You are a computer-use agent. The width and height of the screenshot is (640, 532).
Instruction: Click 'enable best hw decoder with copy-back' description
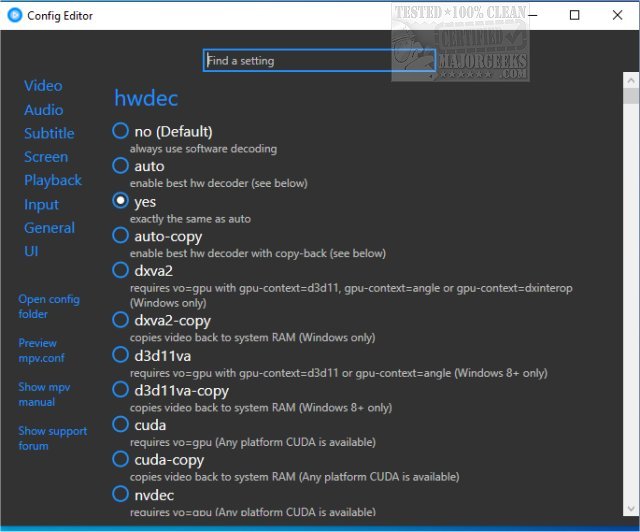pos(258,254)
